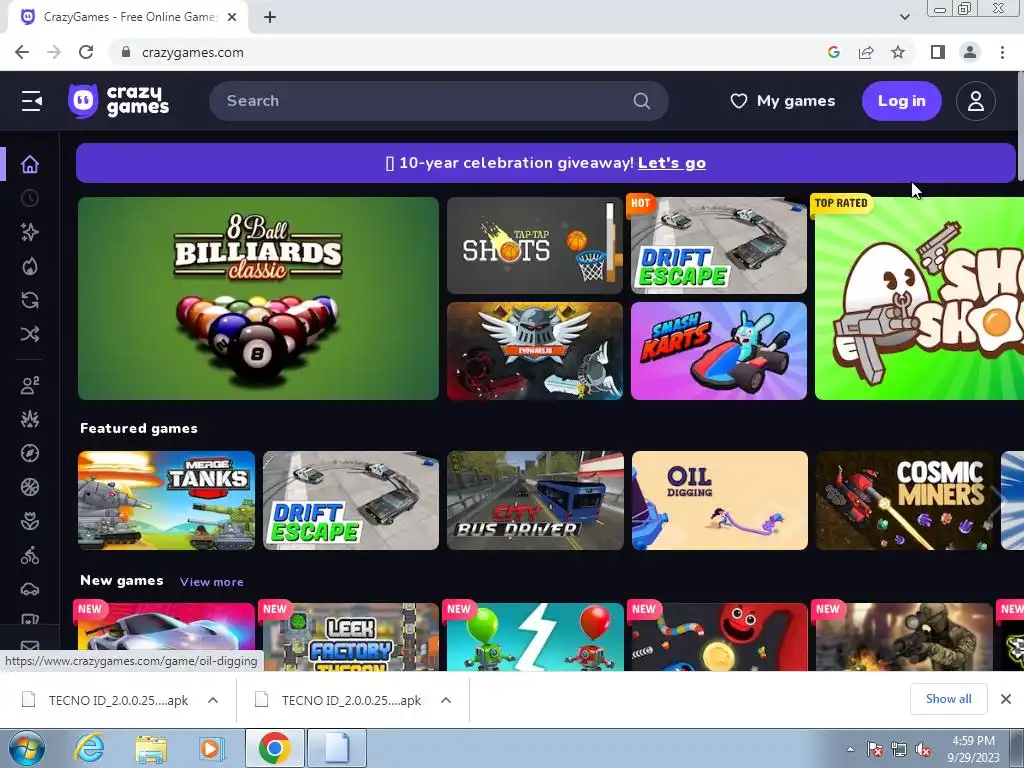Open Smash Karts game thumbnail

[718, 351]
